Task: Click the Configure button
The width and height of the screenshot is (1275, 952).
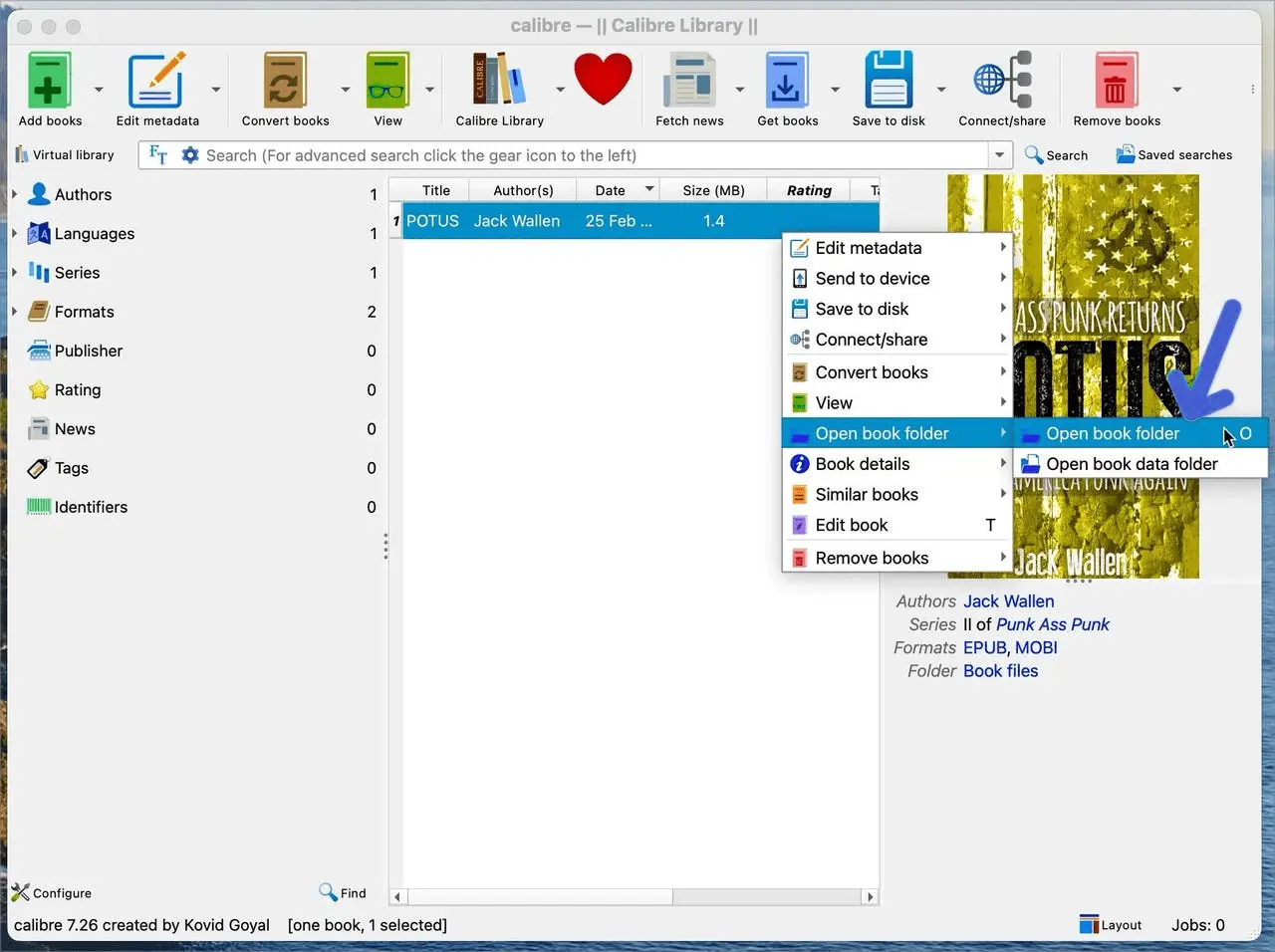Action: (52, 893)
